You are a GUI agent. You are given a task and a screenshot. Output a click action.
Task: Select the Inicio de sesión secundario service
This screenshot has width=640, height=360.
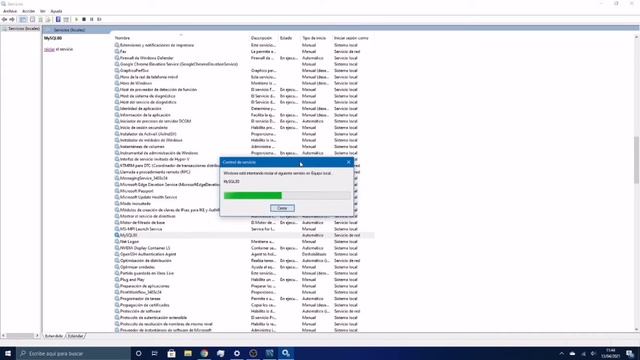pyautogui.click(x=244, y=128)
